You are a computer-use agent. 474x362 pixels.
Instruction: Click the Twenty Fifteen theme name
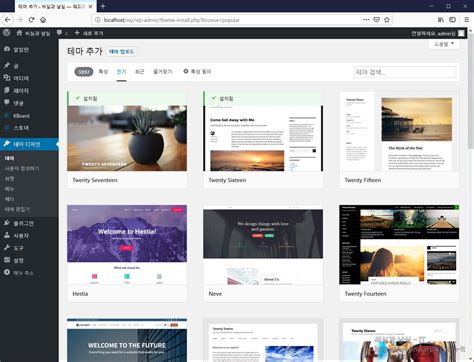(x=363, y=180)
